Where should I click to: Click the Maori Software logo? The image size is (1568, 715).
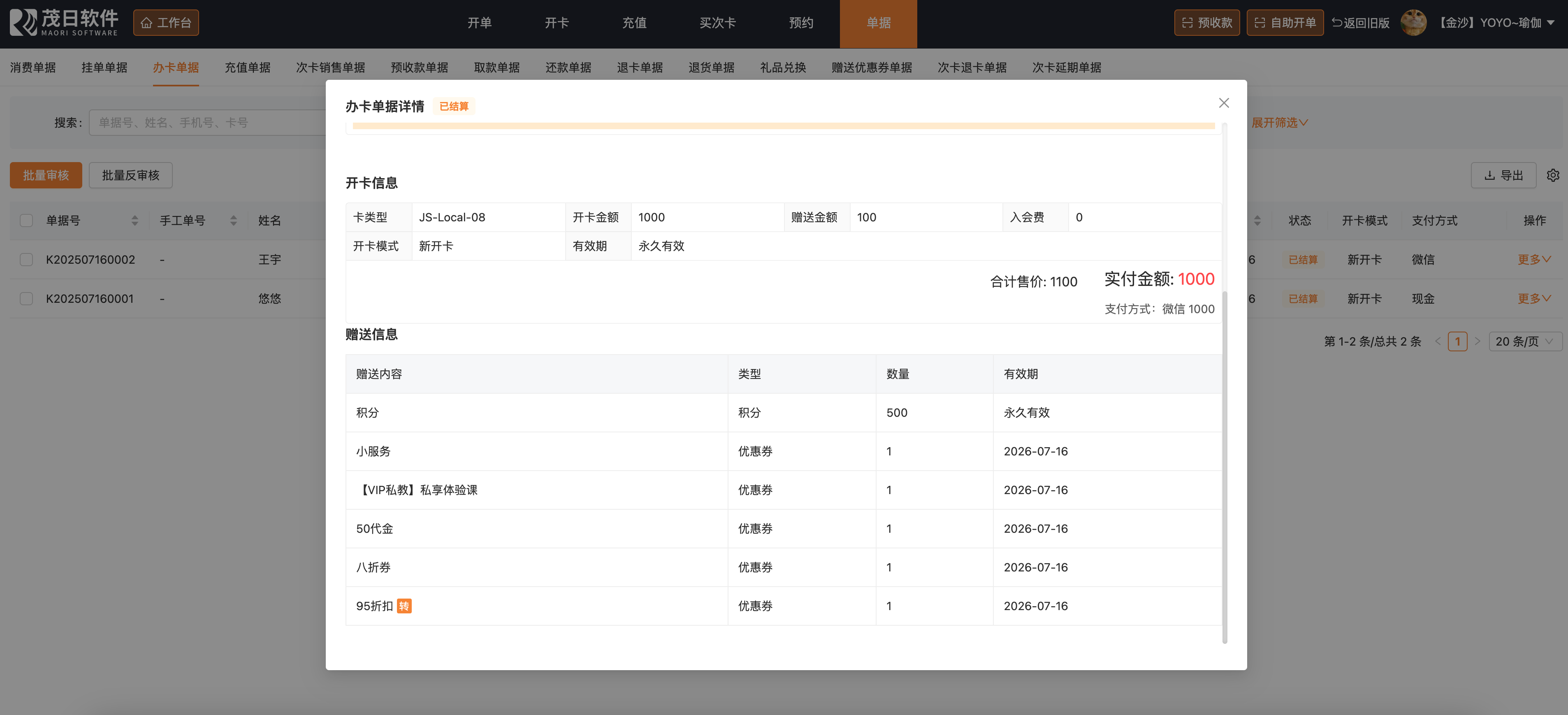coord(64,23)
